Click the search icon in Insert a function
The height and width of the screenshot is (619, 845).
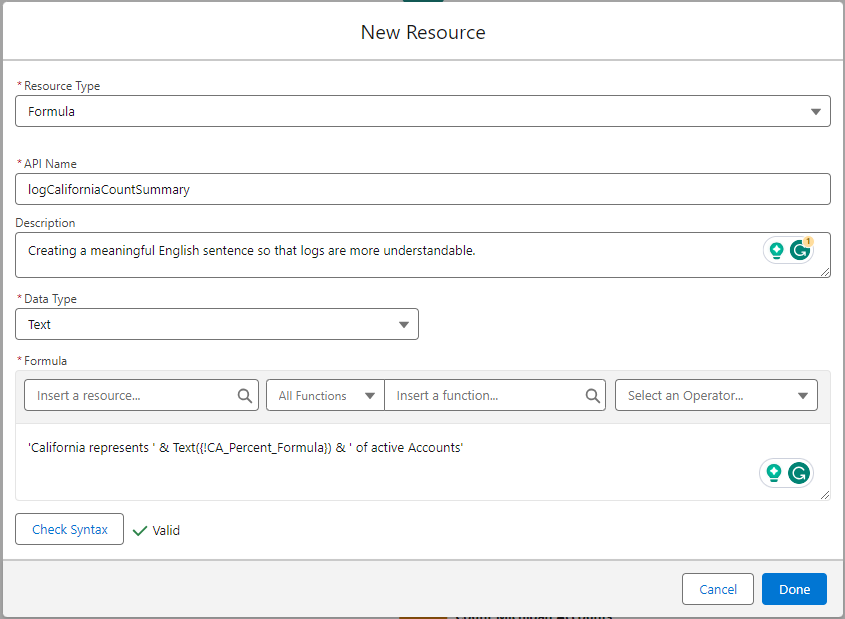(592, 396)
